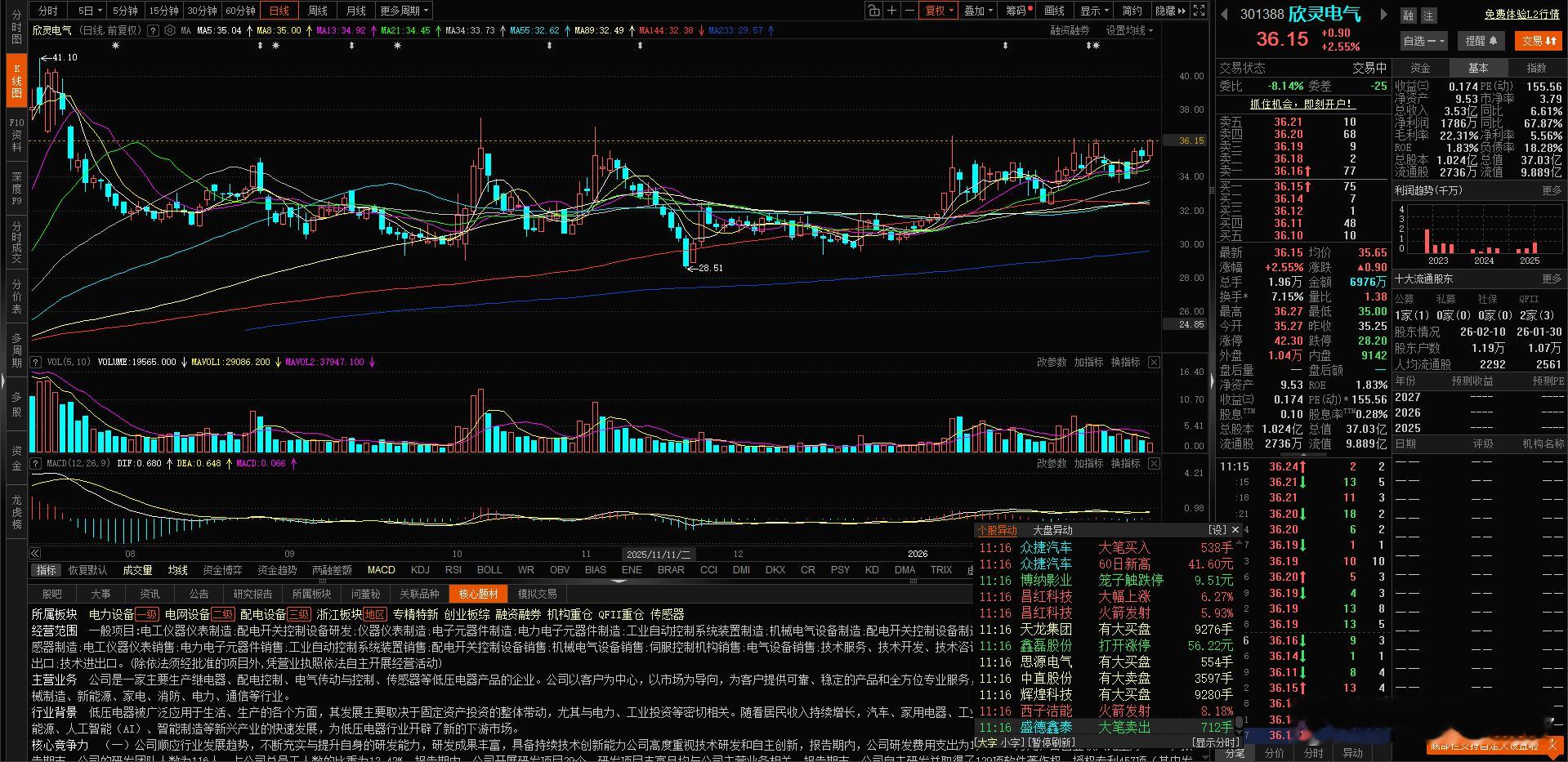Toggle 筹码 chip distribution
The height and width of the screenshot is (762, 1568).
point(1019,11)
